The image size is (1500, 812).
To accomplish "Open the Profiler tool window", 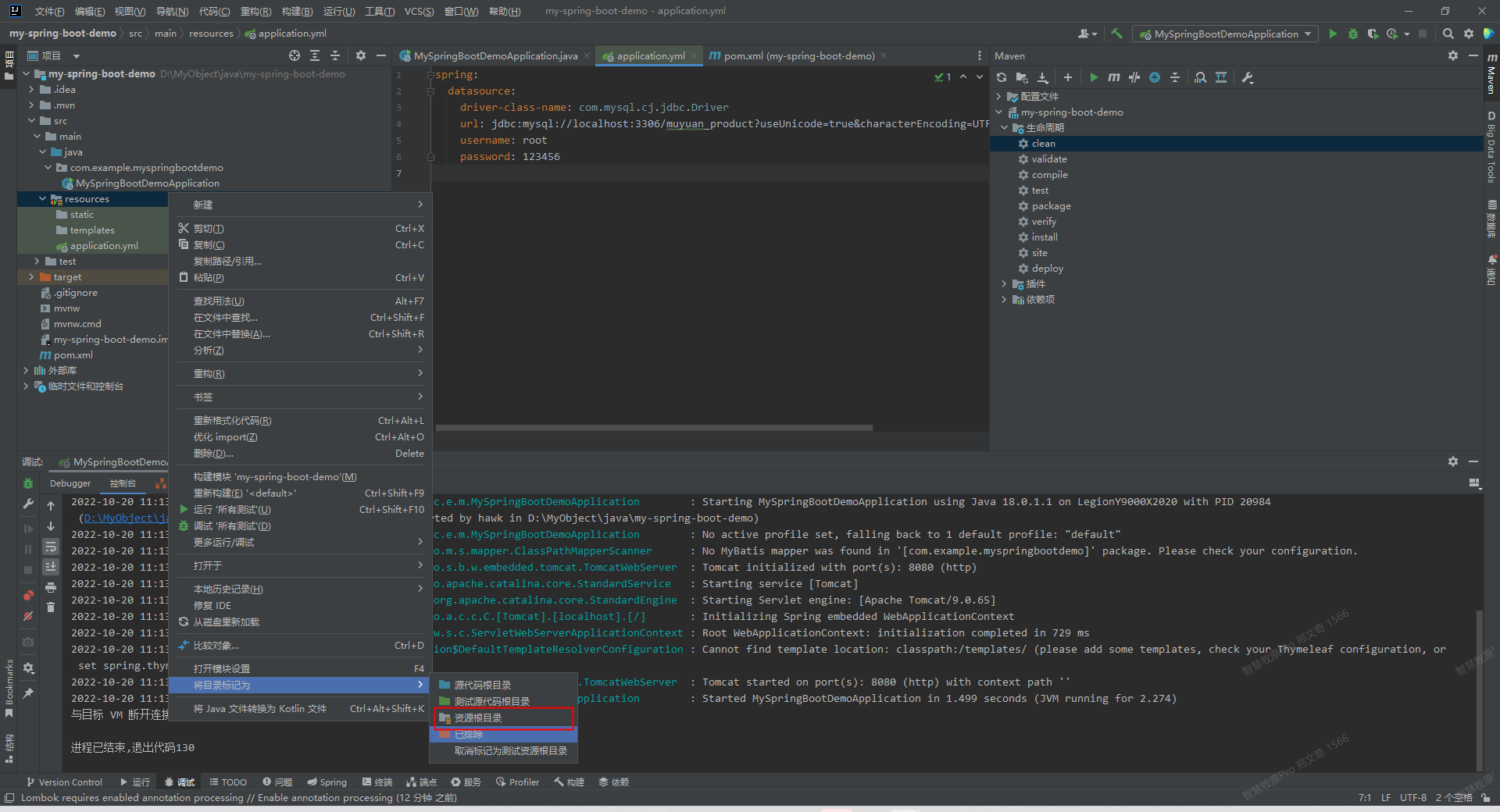I will (517, 782).
